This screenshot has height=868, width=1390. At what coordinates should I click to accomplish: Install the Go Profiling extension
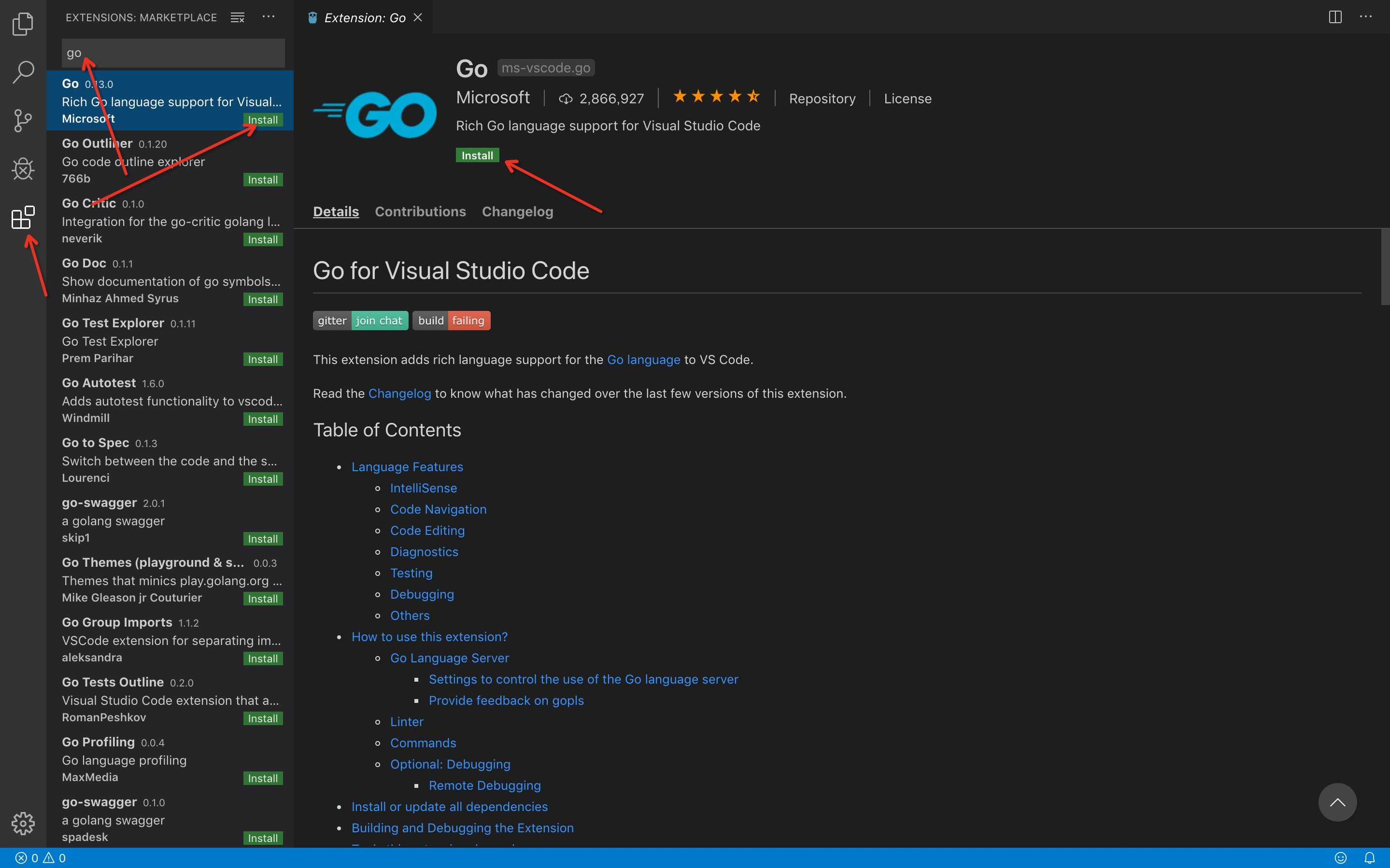pos(263,778)
